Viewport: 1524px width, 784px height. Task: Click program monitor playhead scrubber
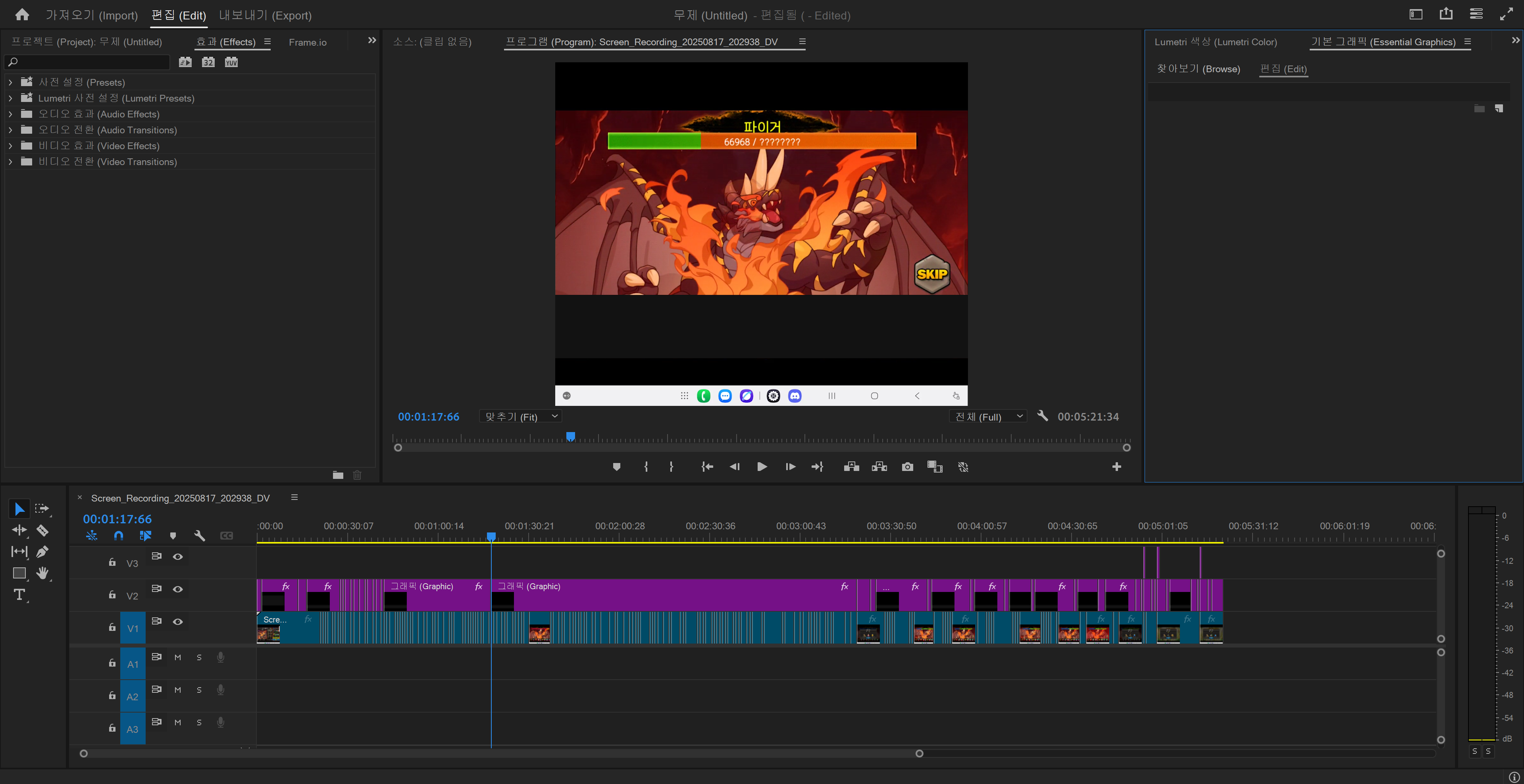[x=570, y=436]
